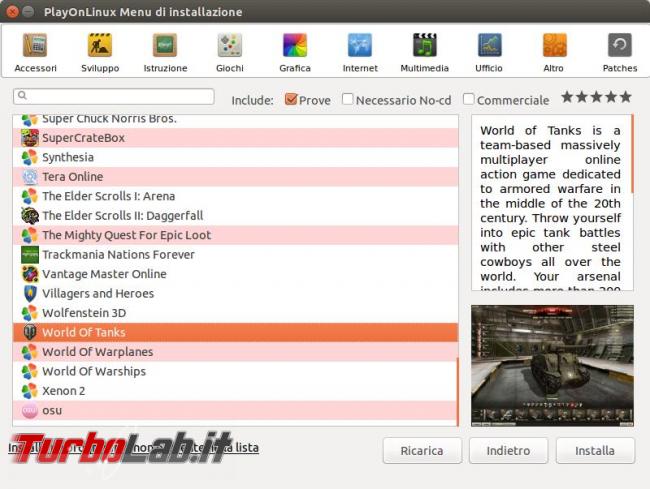The image size is (650, 489).
Task: Open the Sviluppo category
Action: [100, 52]
